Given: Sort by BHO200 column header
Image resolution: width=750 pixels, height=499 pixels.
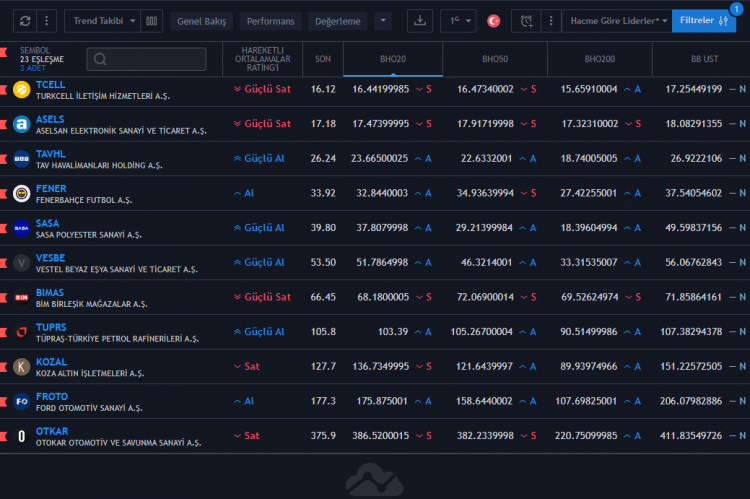Looking at the screenshot, I should click(x=599, y=59).
